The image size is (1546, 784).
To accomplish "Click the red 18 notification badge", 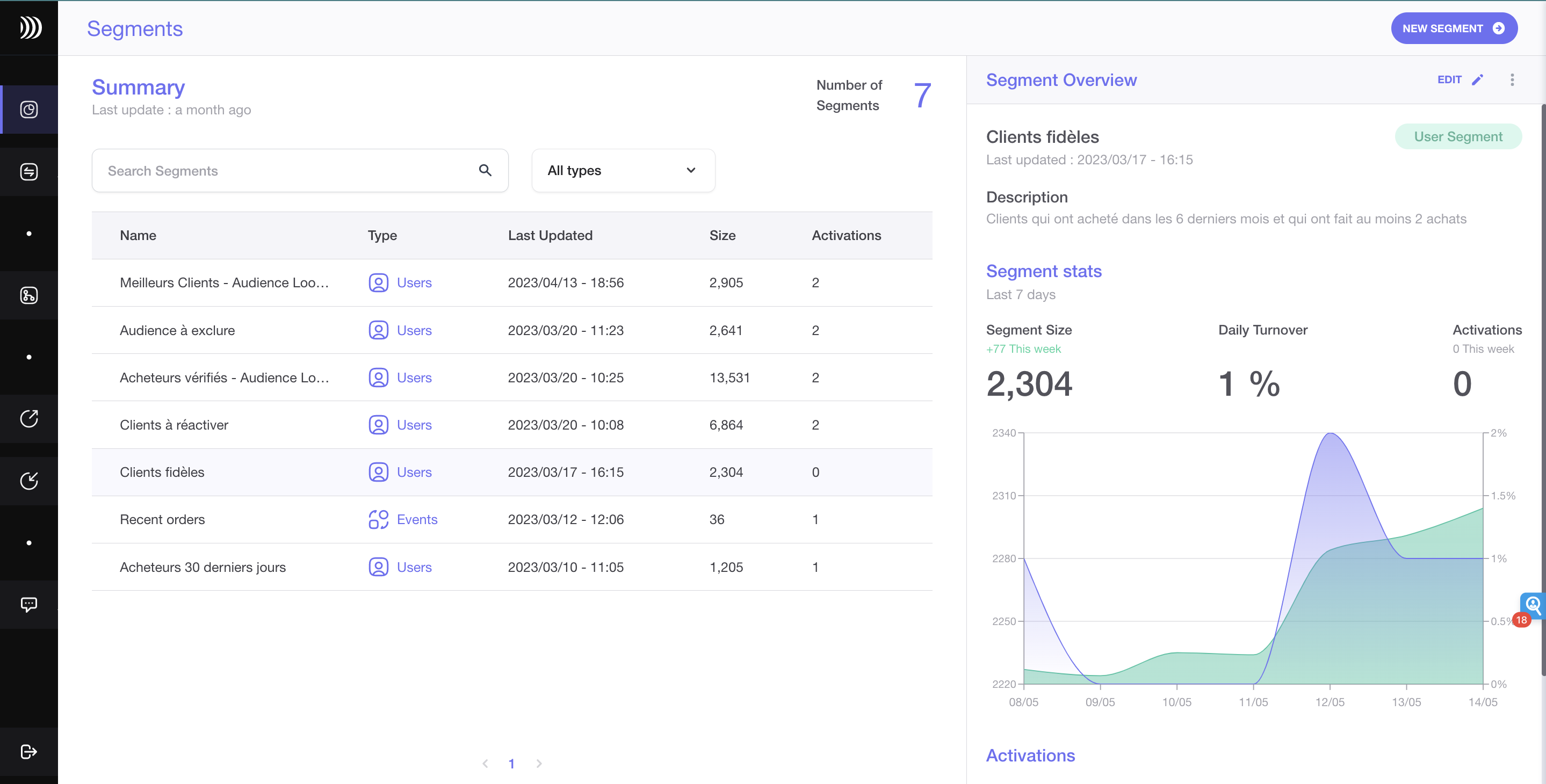I will click(1521, 620).
